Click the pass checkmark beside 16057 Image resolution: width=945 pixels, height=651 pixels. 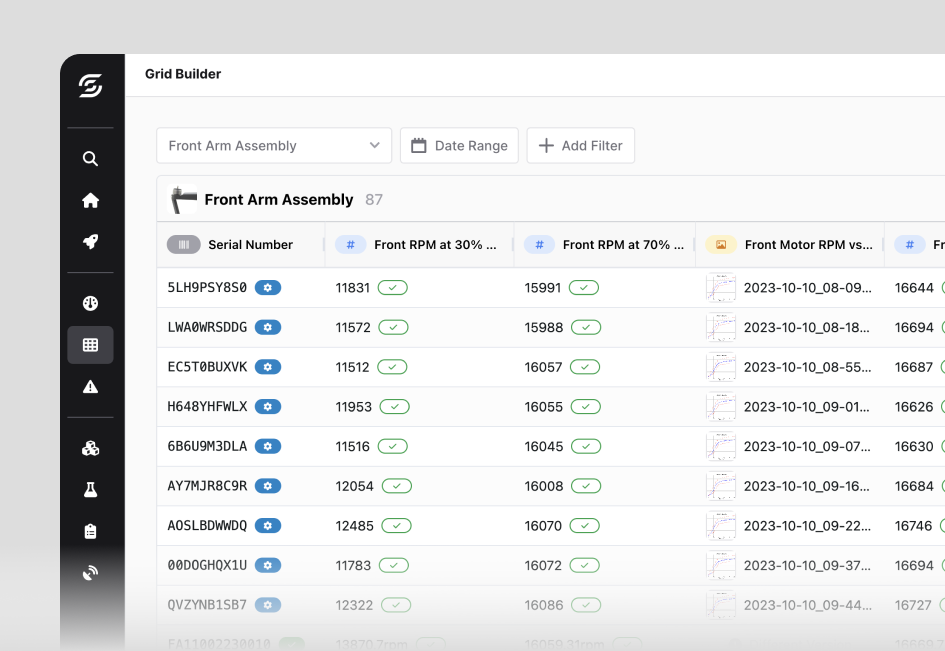(x=584, y=367)
